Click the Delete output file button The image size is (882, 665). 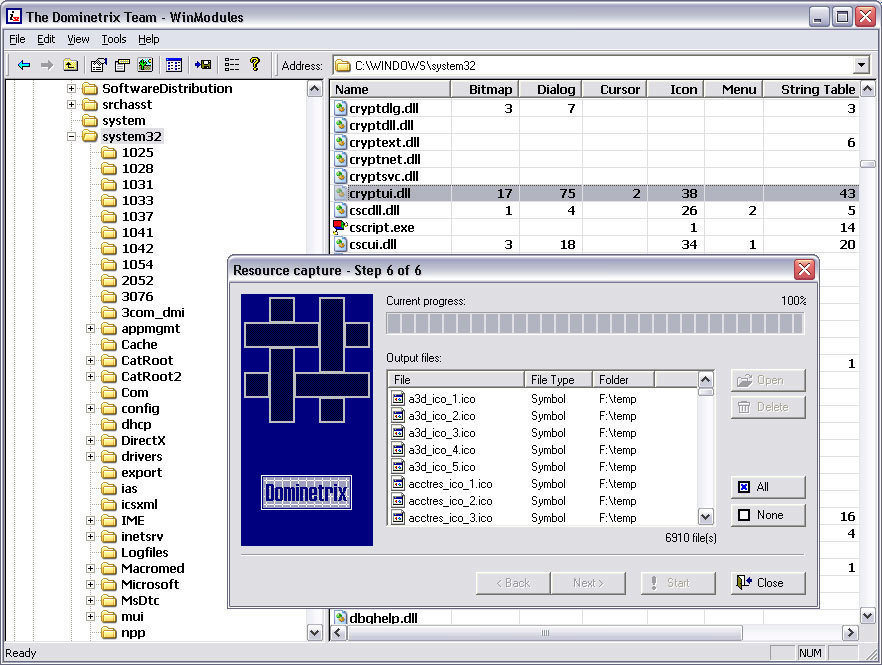point(768,407)
